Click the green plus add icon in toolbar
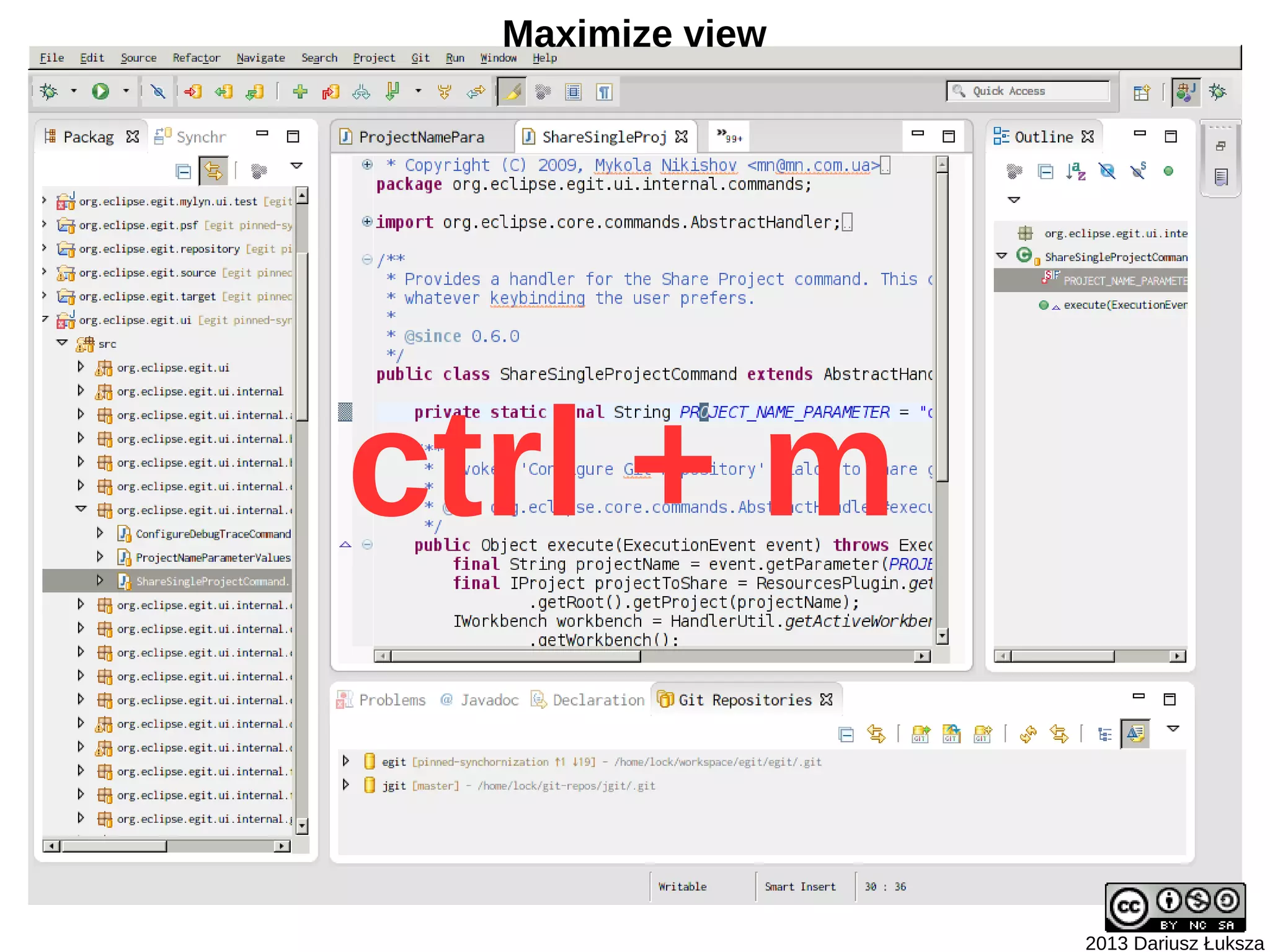 click(300, 92)
